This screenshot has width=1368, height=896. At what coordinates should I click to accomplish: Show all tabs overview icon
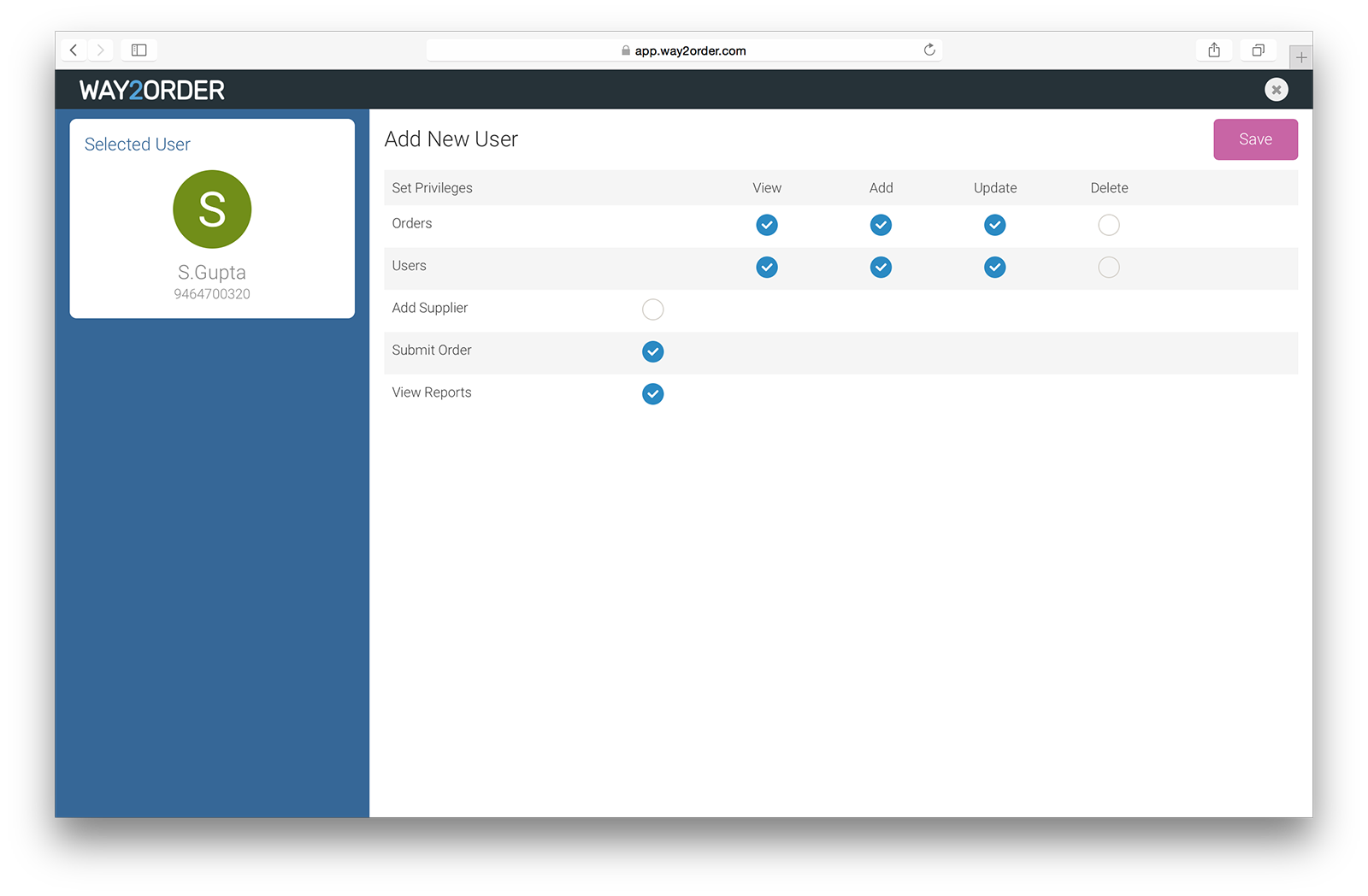click(1259, 50)
